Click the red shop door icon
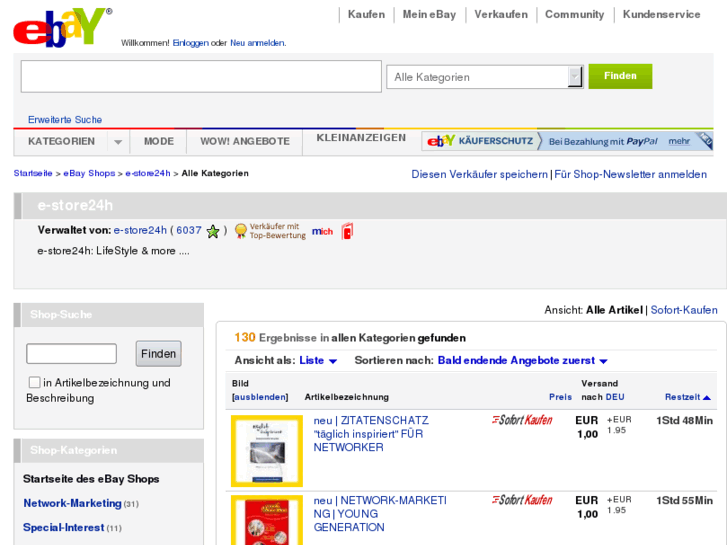727x545 pixels. [347, 231]
